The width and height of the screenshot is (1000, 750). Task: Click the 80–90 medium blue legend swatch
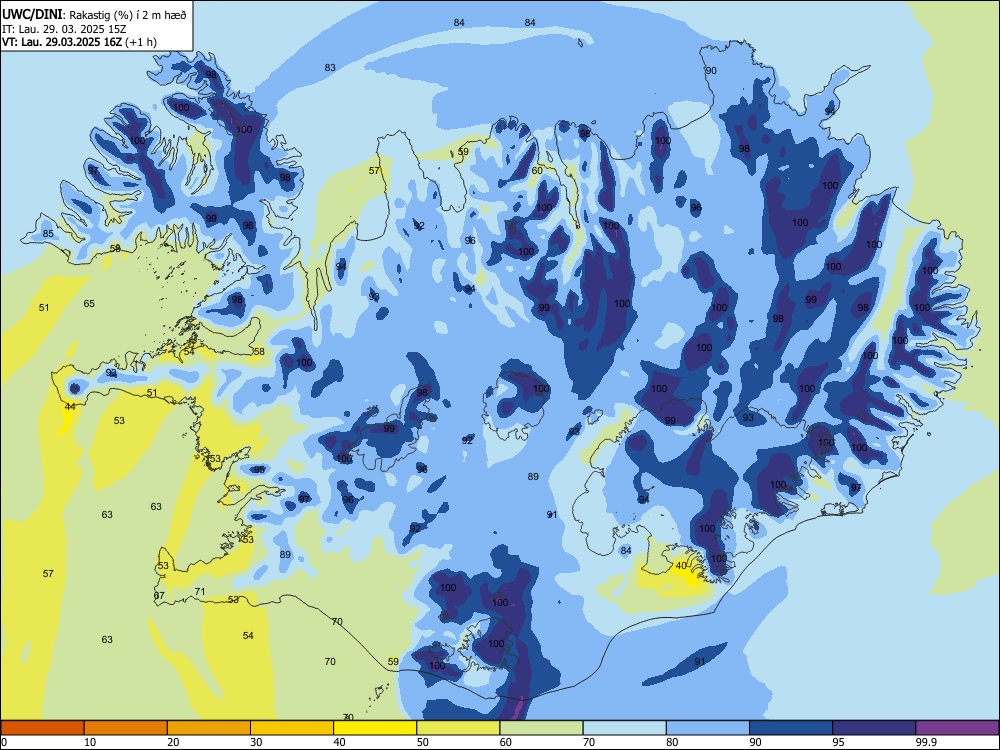click(708, 728)
